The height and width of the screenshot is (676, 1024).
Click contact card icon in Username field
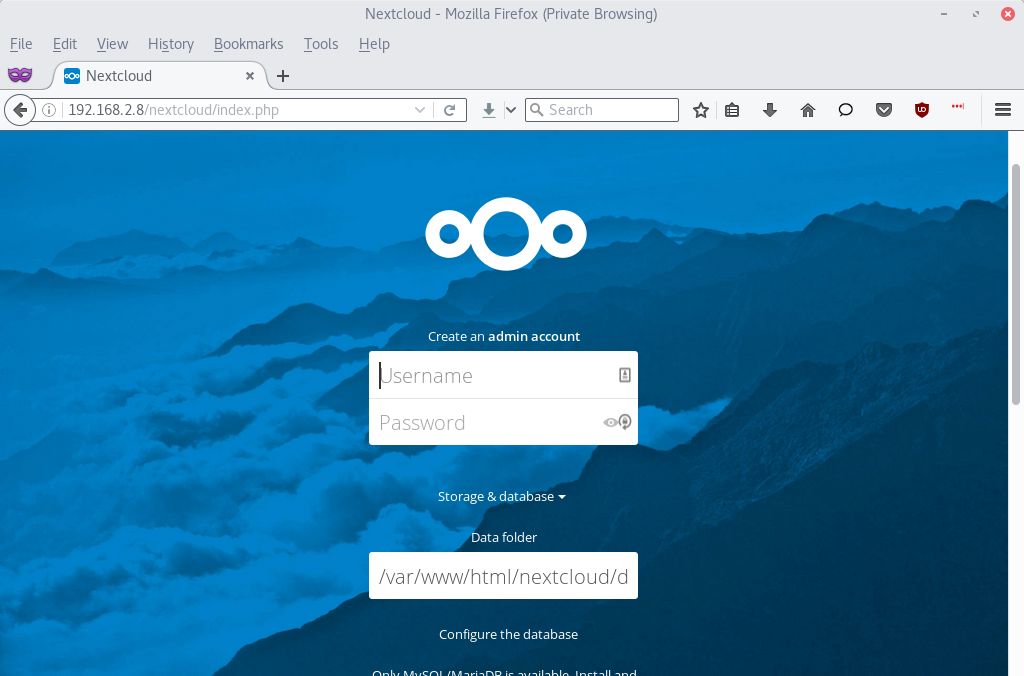click(x=625, y=375)
